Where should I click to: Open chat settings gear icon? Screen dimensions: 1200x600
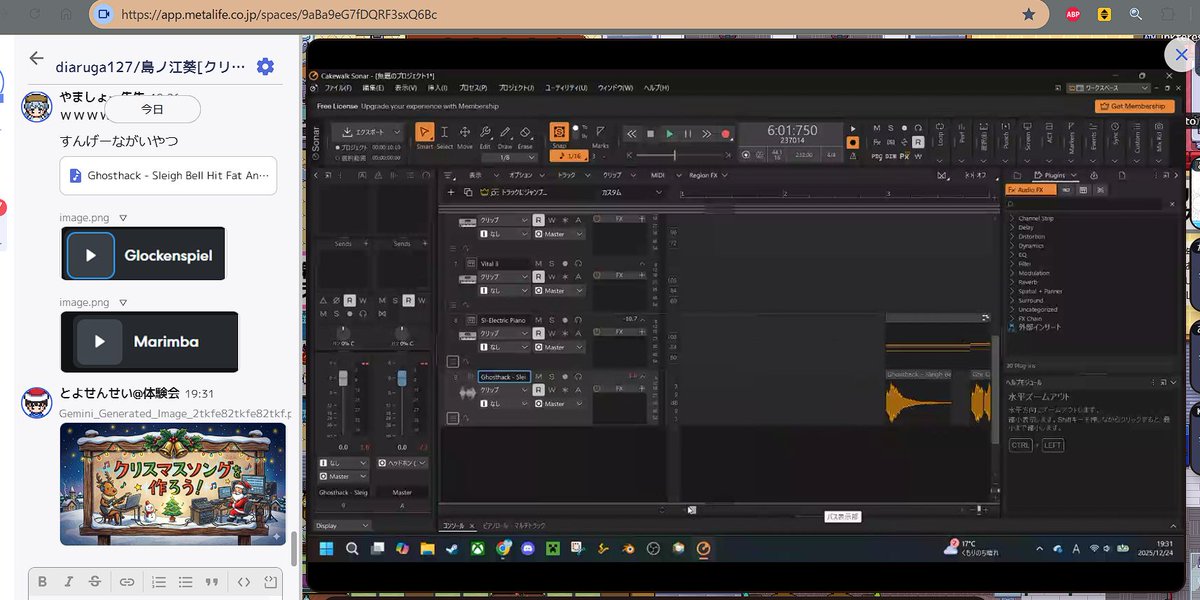coord(265,66)
